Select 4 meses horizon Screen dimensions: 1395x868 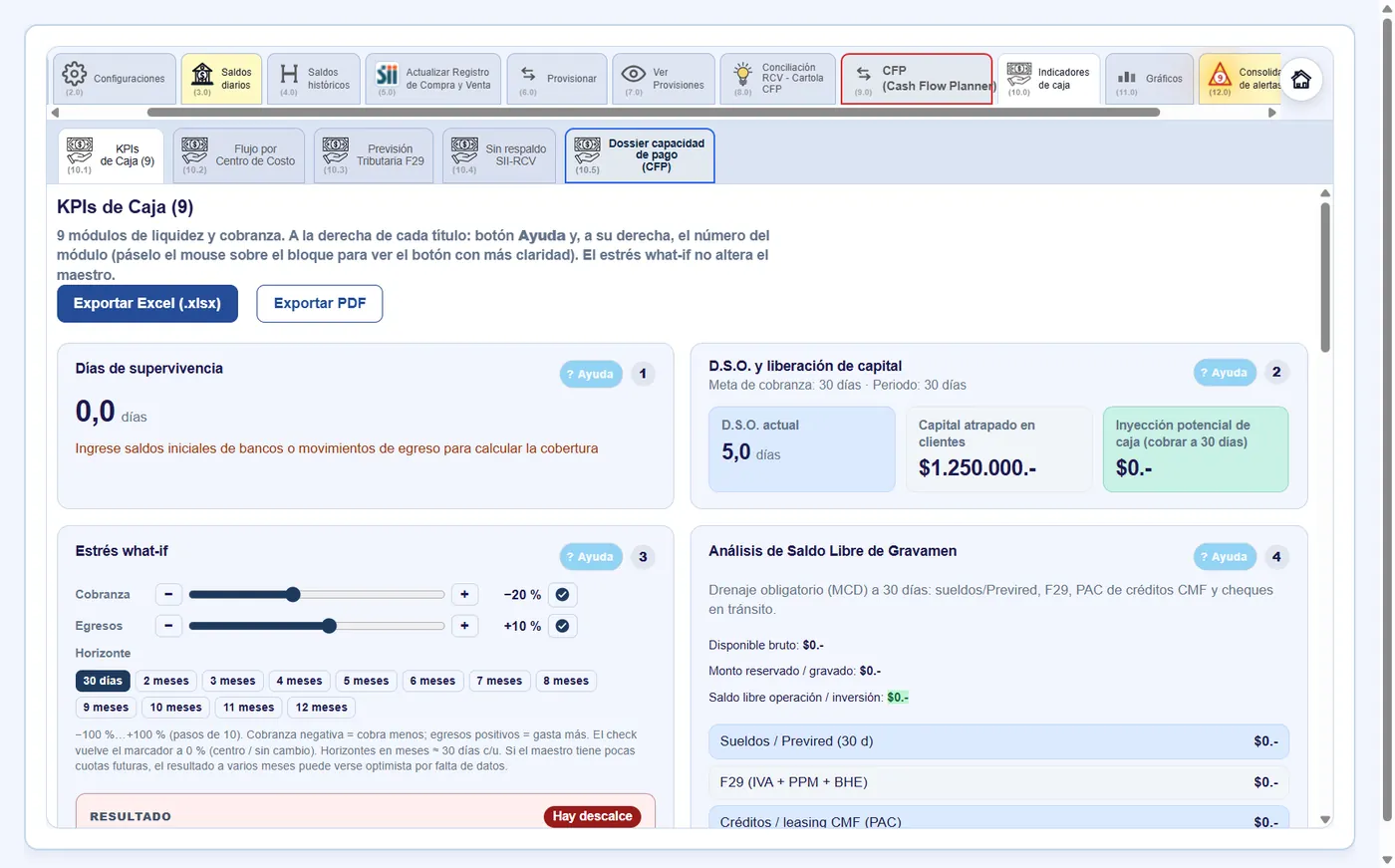pyautogui.click(x=300, y=682)
